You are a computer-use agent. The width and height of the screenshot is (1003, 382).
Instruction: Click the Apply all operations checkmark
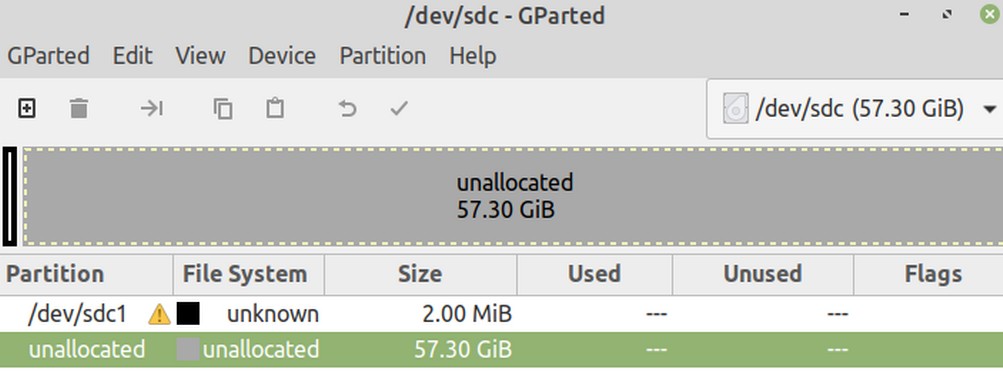[399, 109]
